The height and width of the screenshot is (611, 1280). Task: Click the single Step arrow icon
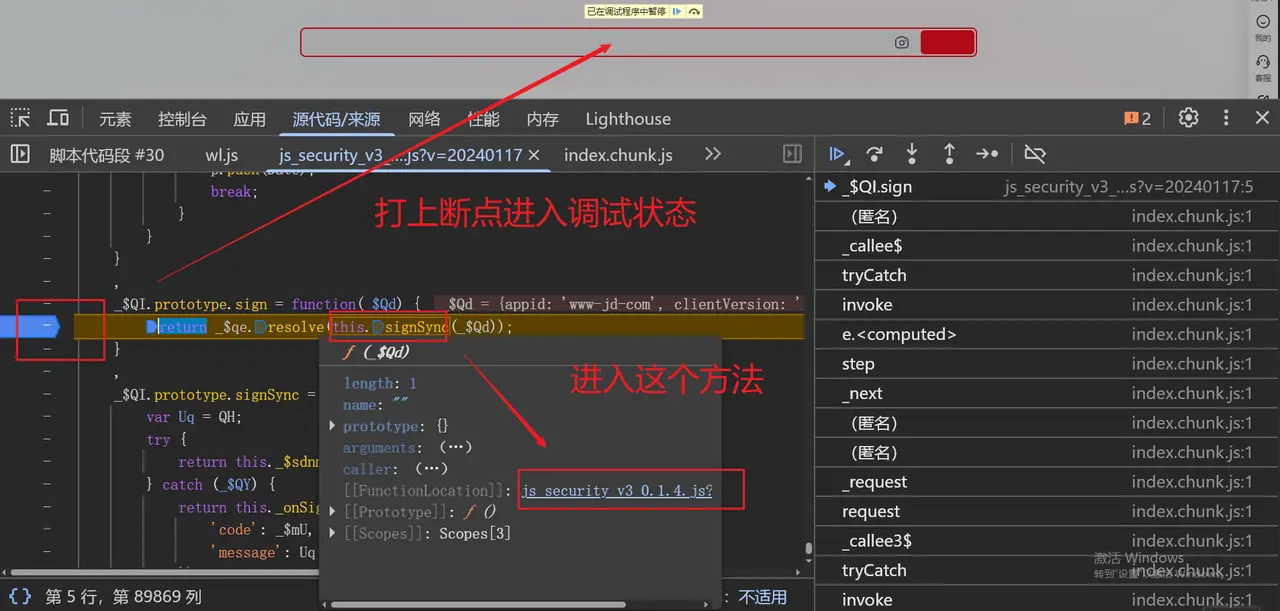click(x=987, y=154)
